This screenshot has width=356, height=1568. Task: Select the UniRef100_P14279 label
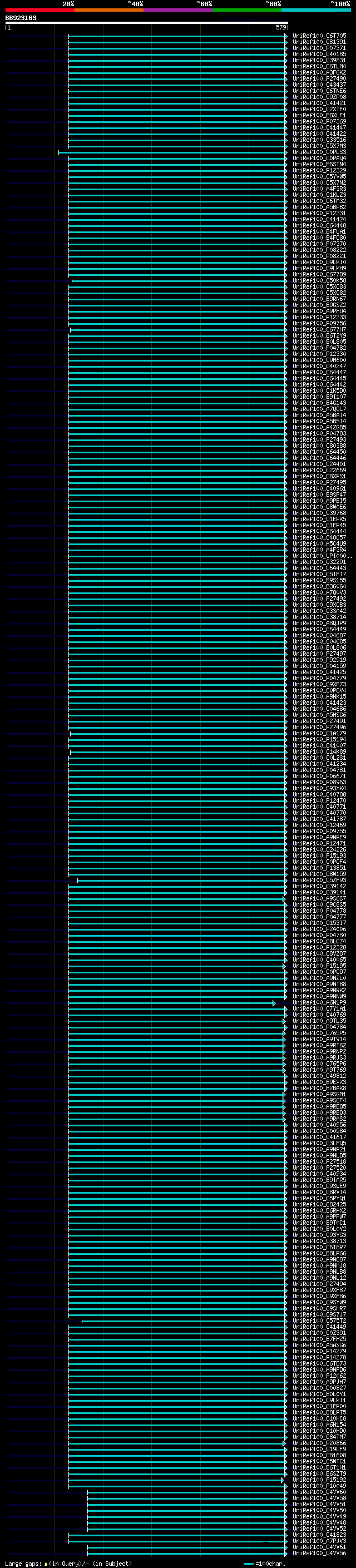coord(319,1351)
